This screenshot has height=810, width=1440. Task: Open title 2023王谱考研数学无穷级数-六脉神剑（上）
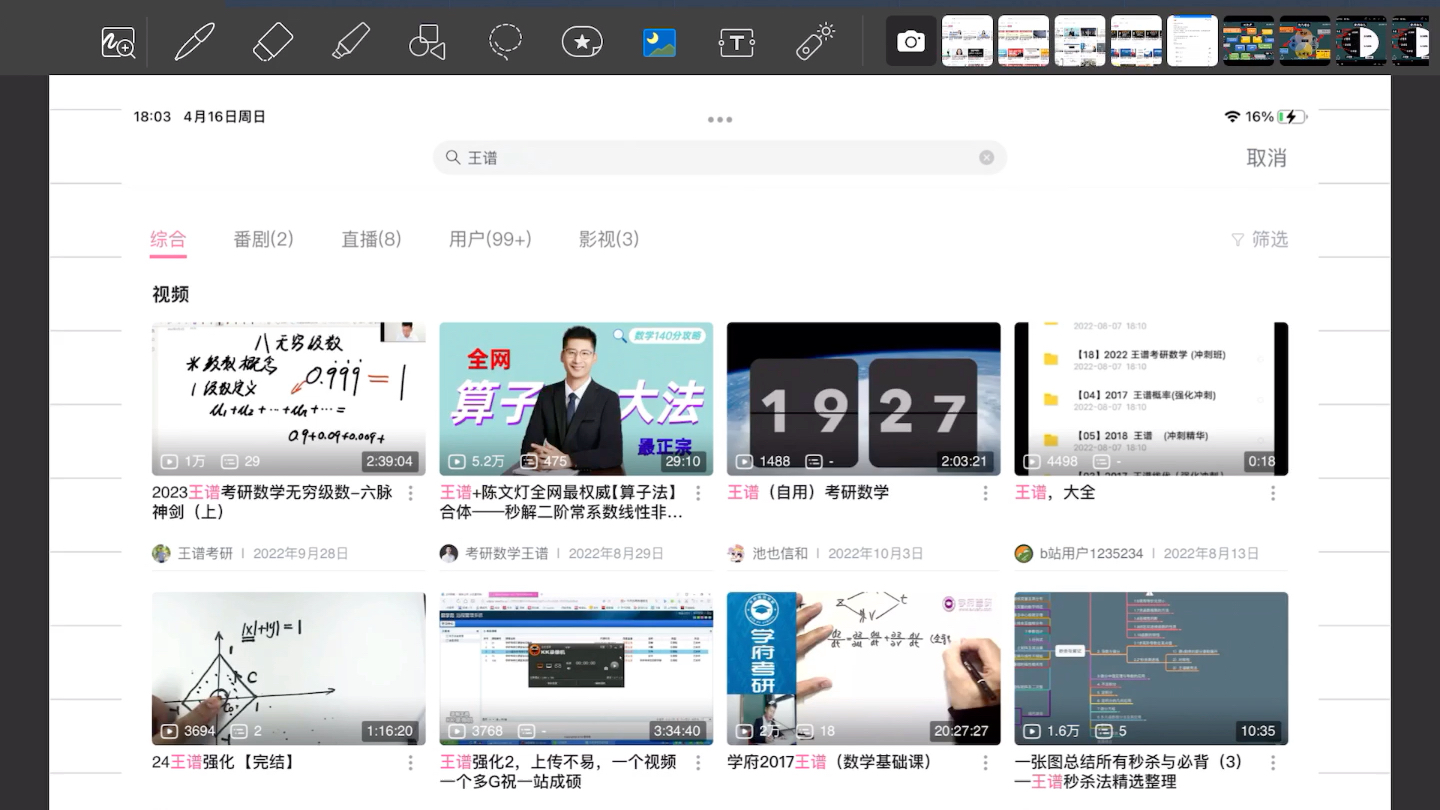pos(272,502)
